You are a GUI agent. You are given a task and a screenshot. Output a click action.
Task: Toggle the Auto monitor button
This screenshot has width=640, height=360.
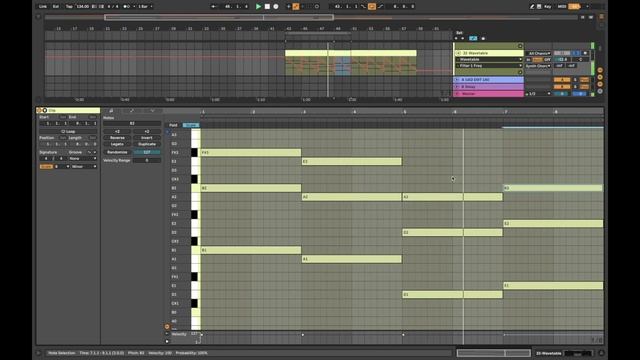pyautogui.click(x=538, y=59)
